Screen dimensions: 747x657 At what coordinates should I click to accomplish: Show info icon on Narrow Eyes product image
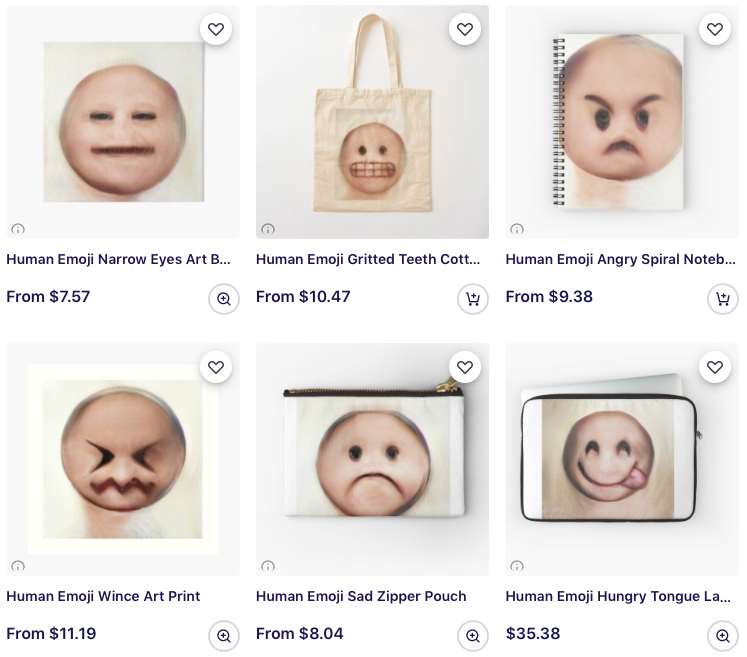[18, 229]
